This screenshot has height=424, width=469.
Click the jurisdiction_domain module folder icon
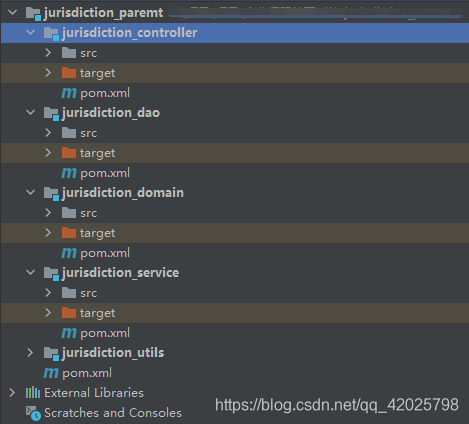[51, 194]
